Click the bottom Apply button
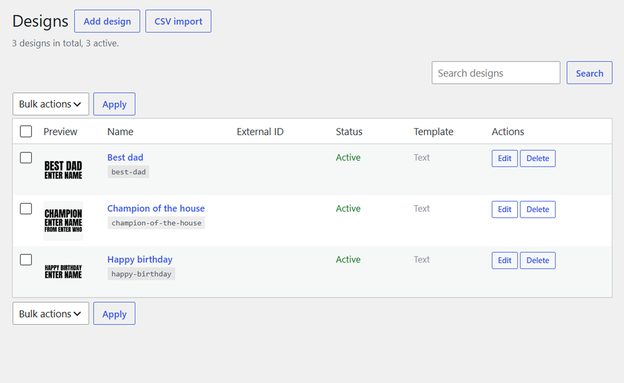Viewport: 624px width, 383px height. (x=114, y=314)
